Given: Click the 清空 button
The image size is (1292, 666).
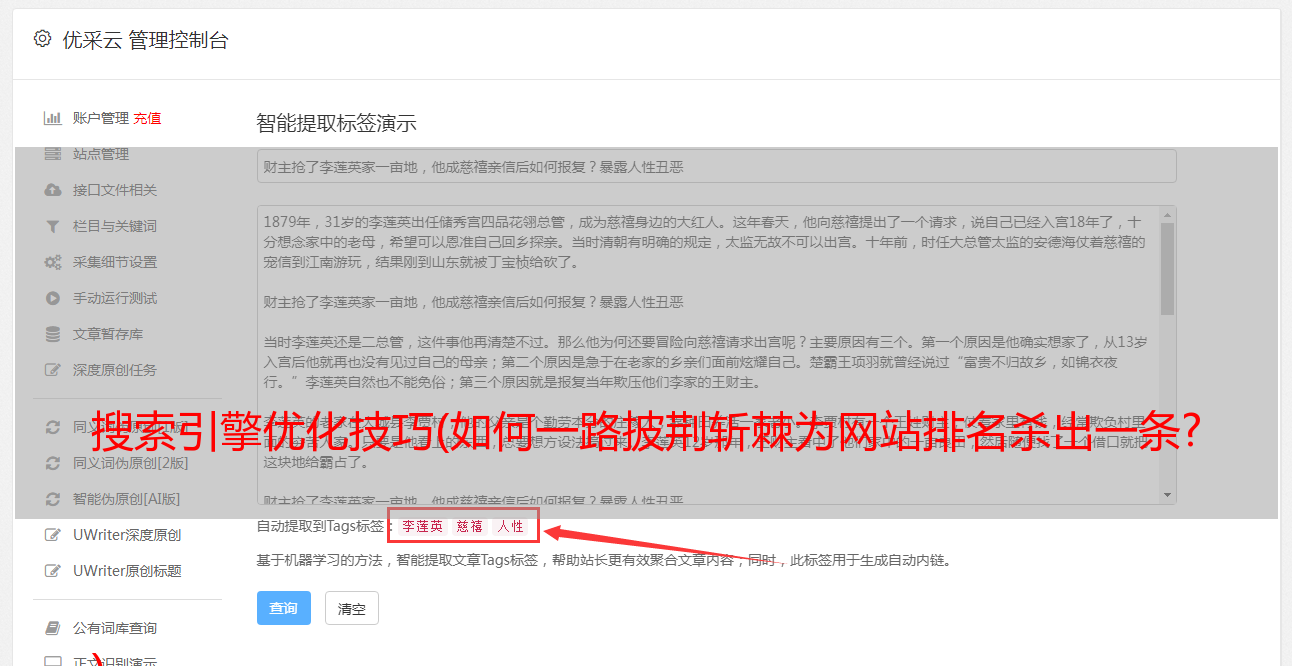Looking at the screenshot, I should click(x=352, y=608).
